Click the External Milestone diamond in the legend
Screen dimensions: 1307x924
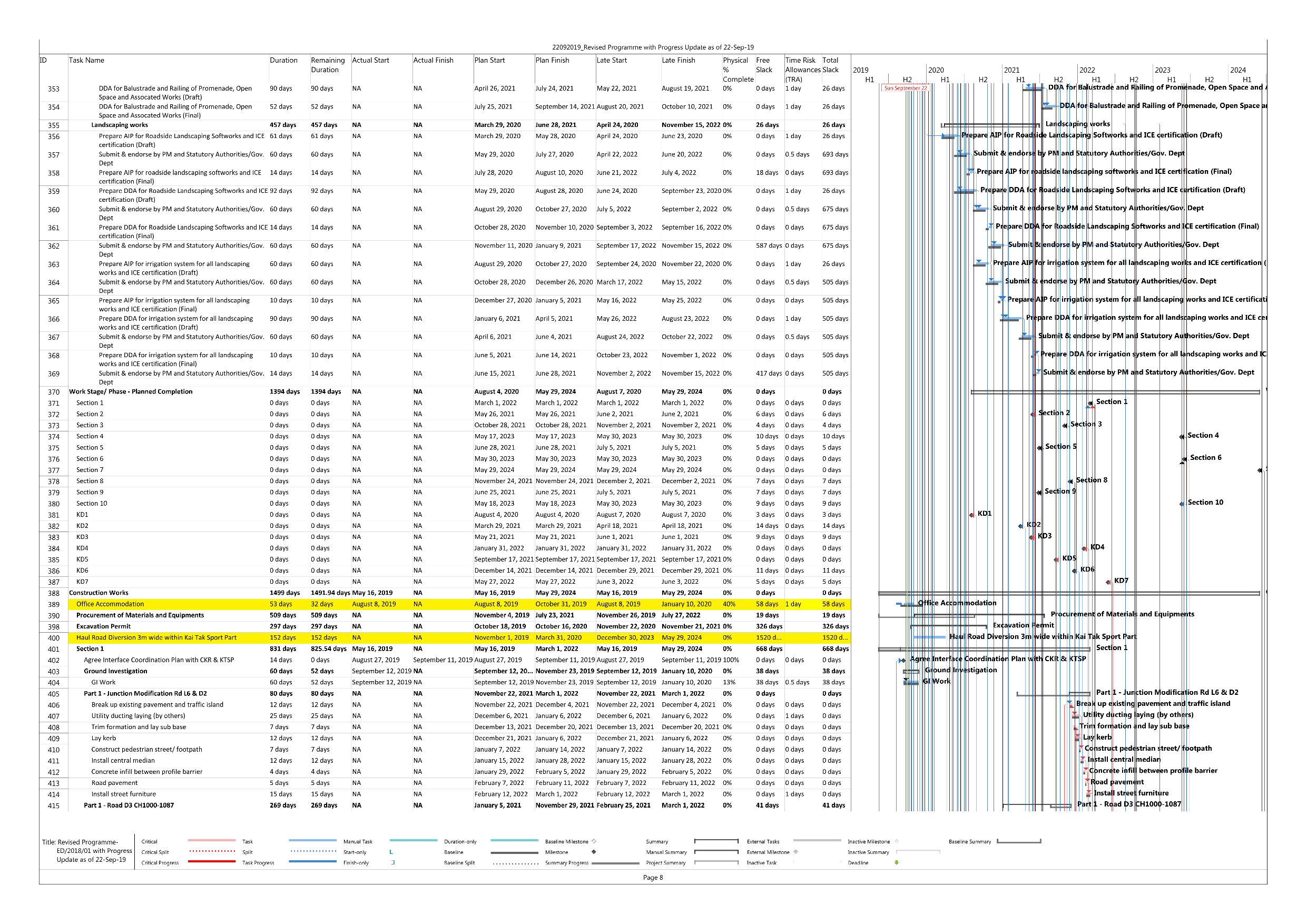(796, 852)
